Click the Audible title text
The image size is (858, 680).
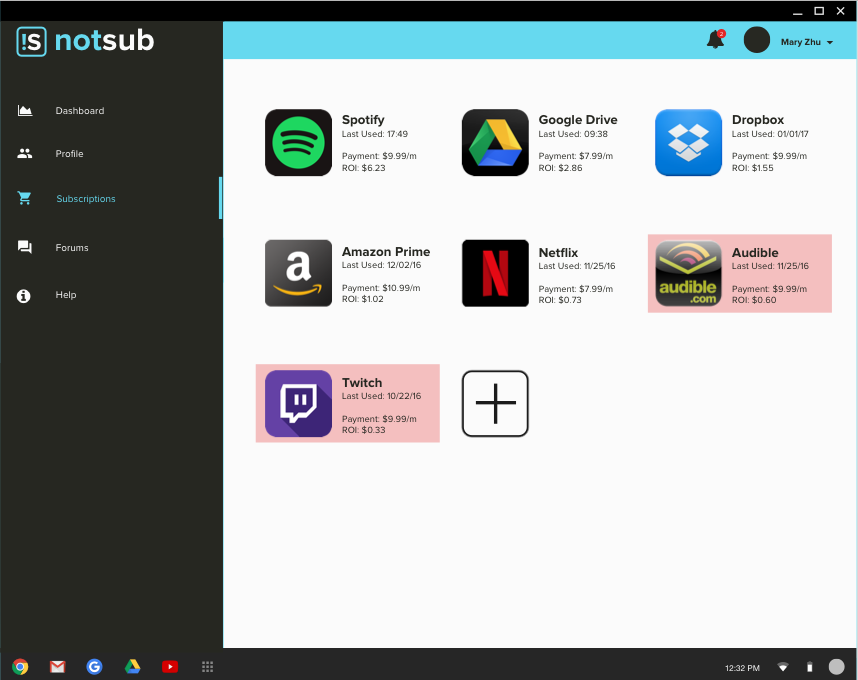755,253
